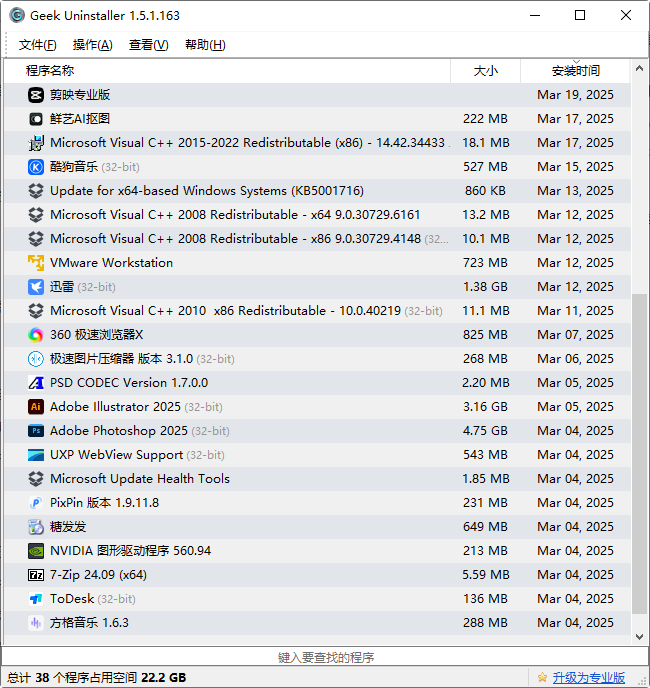Click the 7-Zip 24.09 icon
This screenshot has width=650, height=688.
[x=36, y=575]
